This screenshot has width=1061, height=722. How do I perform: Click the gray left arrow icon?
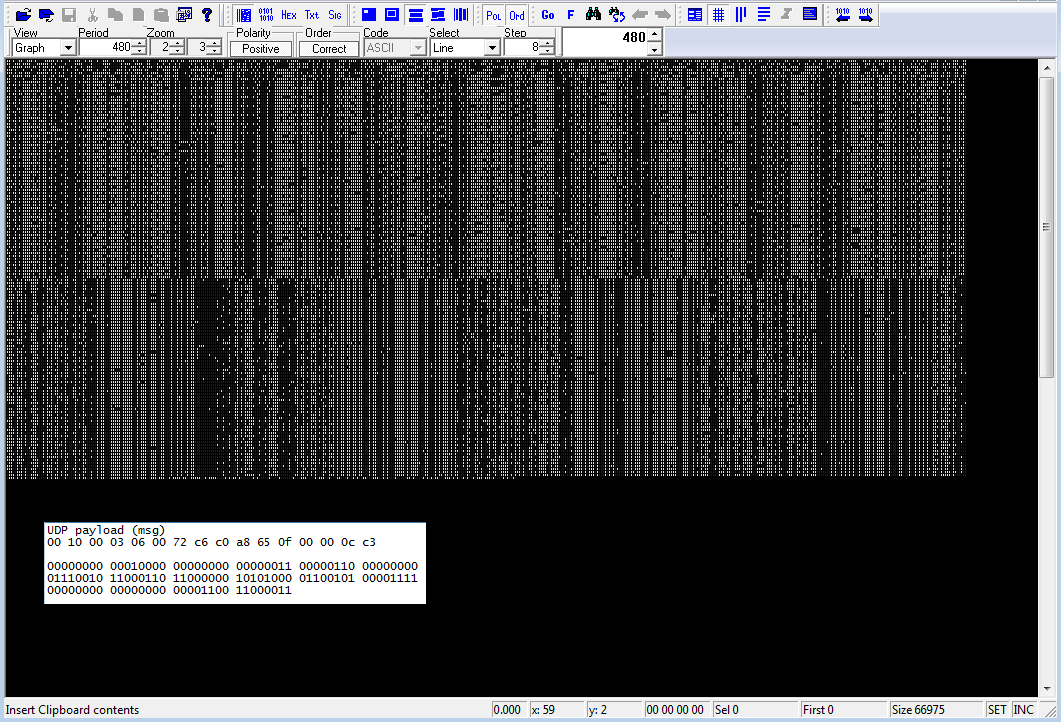click(639, 14)
